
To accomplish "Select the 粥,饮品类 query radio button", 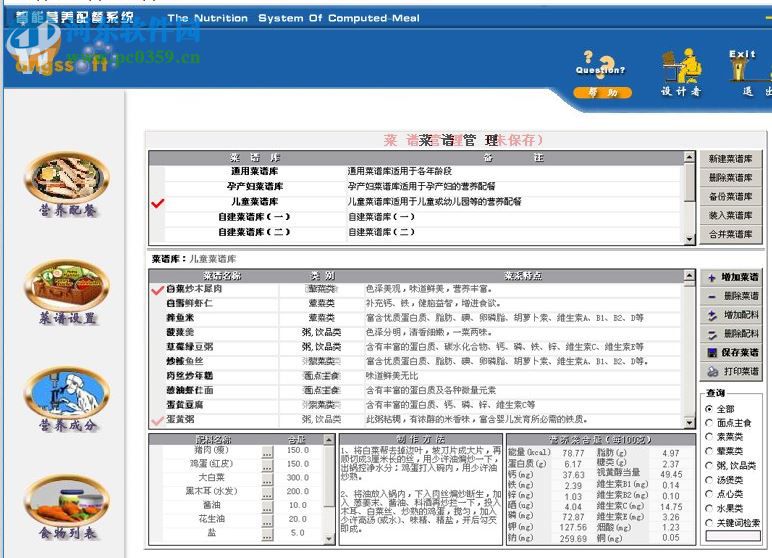I will pyautogui.click(x=709, y=465).
